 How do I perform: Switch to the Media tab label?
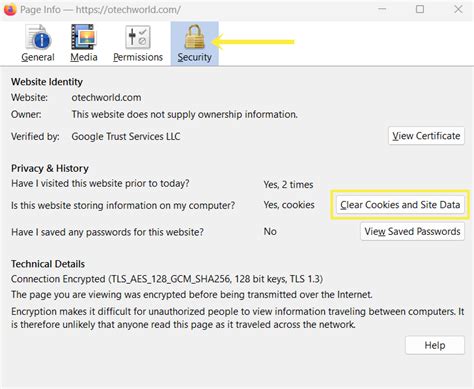(x=84, y=57)
